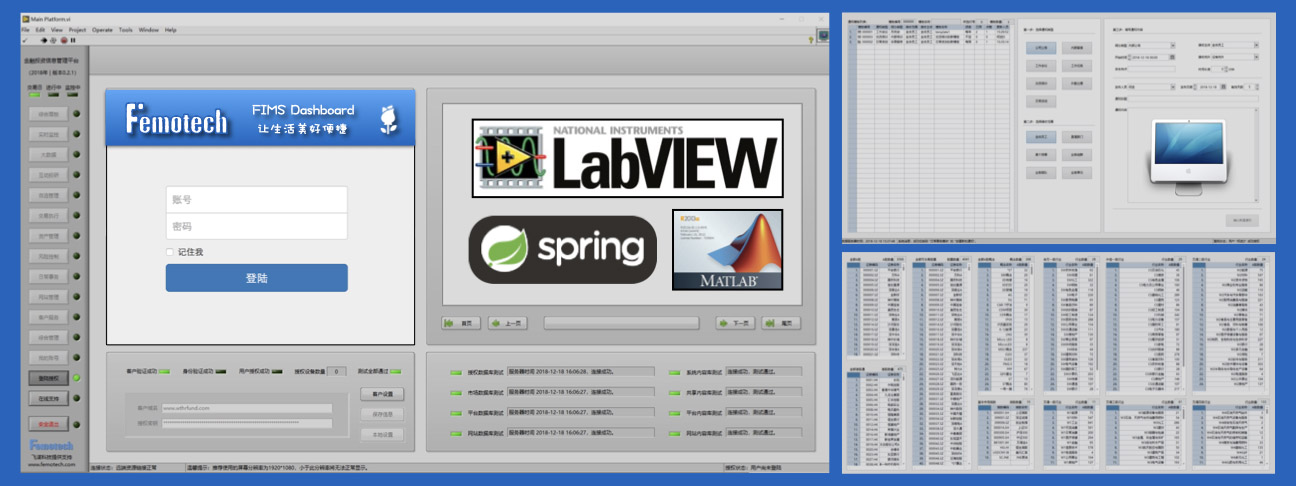Click the iMac image in top-right window

1190,158
